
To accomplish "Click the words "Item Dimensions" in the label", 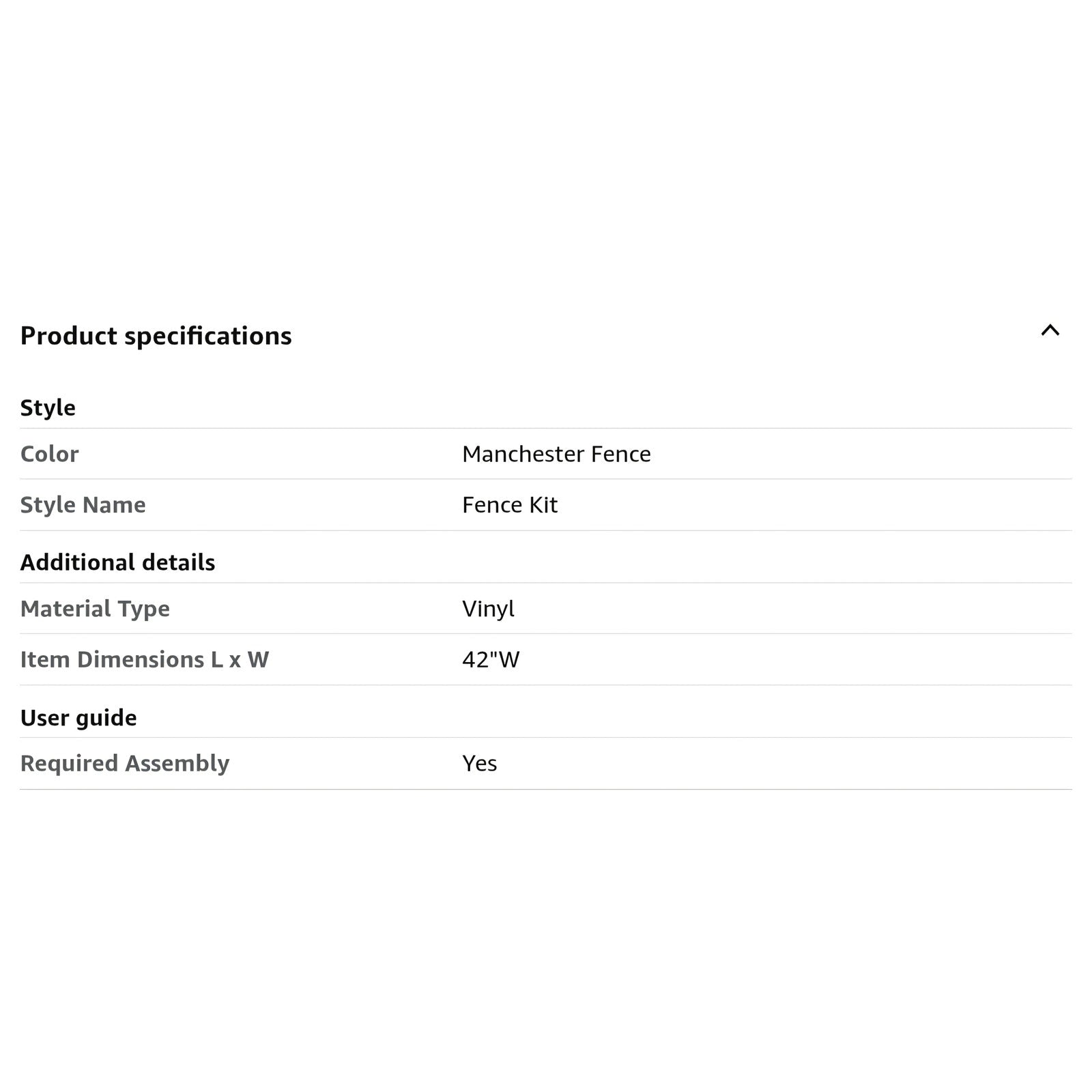I will (x=112, y=659).
